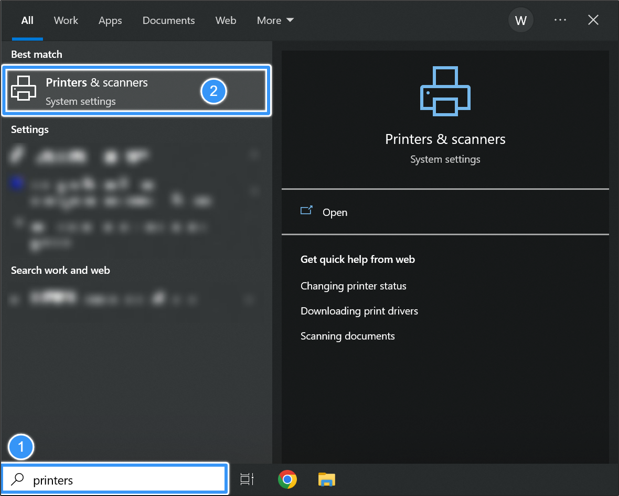Select the Printers & scanners best match result

(x=110, y=91)
